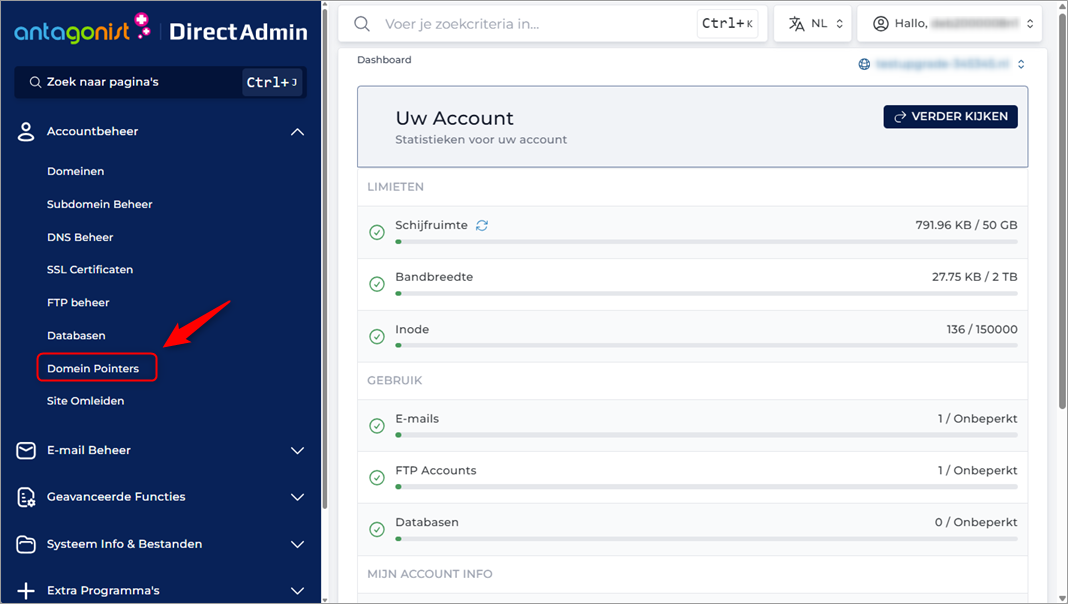
Task: Click the green check icon for Inode
Action: 377,336
